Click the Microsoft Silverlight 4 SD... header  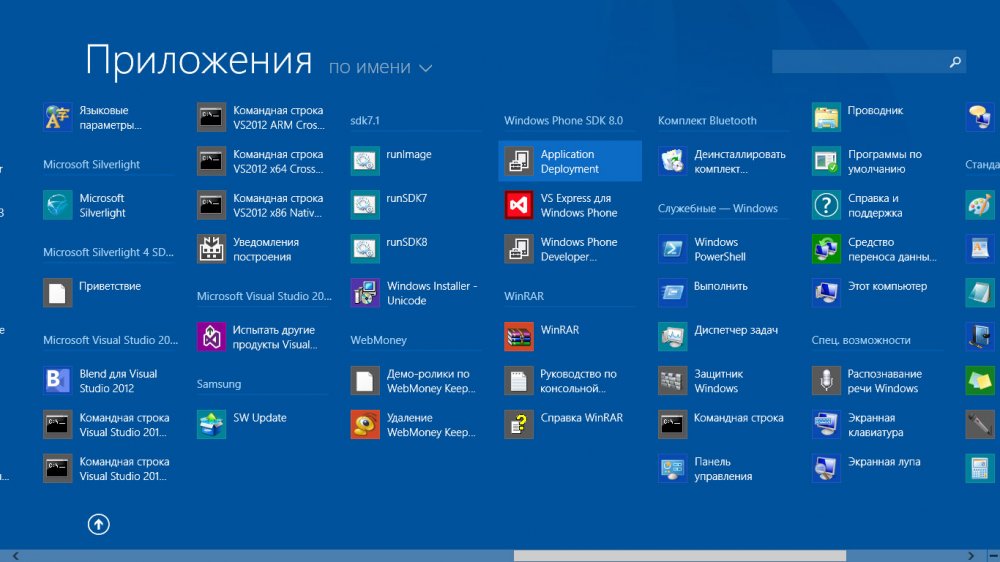pos(108,253)
